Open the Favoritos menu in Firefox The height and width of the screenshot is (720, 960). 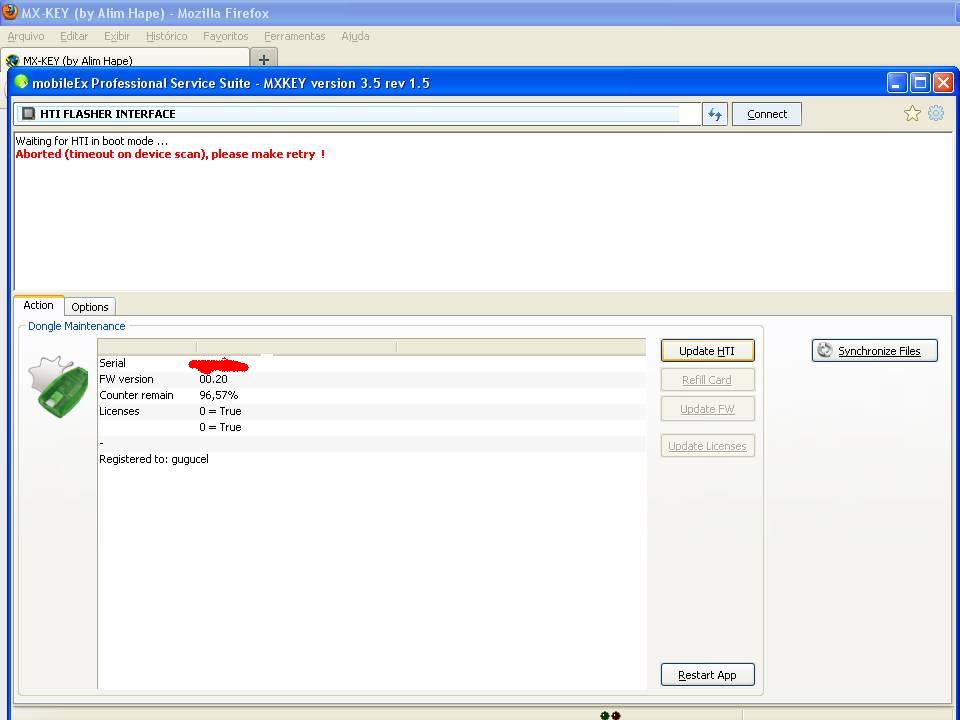click(225, 36)
